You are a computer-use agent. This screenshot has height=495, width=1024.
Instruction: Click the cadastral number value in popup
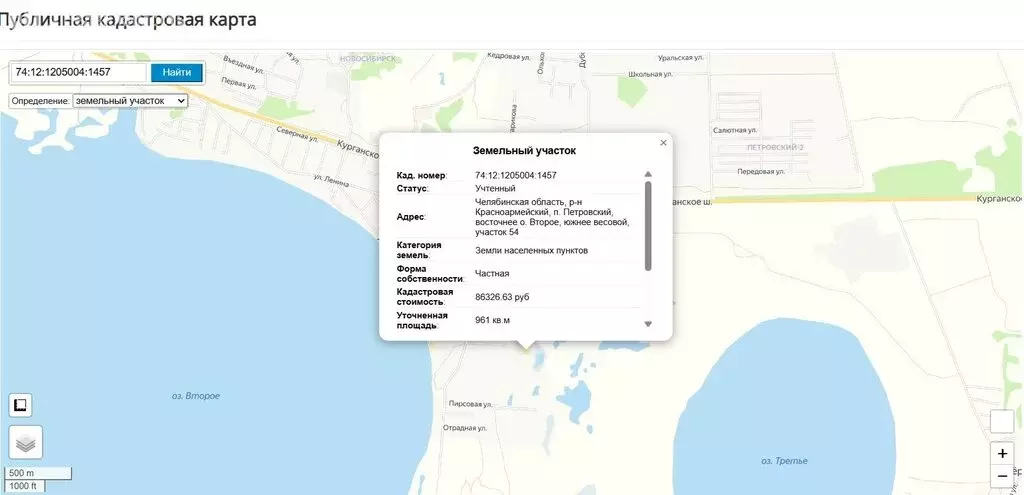(516, 175)
